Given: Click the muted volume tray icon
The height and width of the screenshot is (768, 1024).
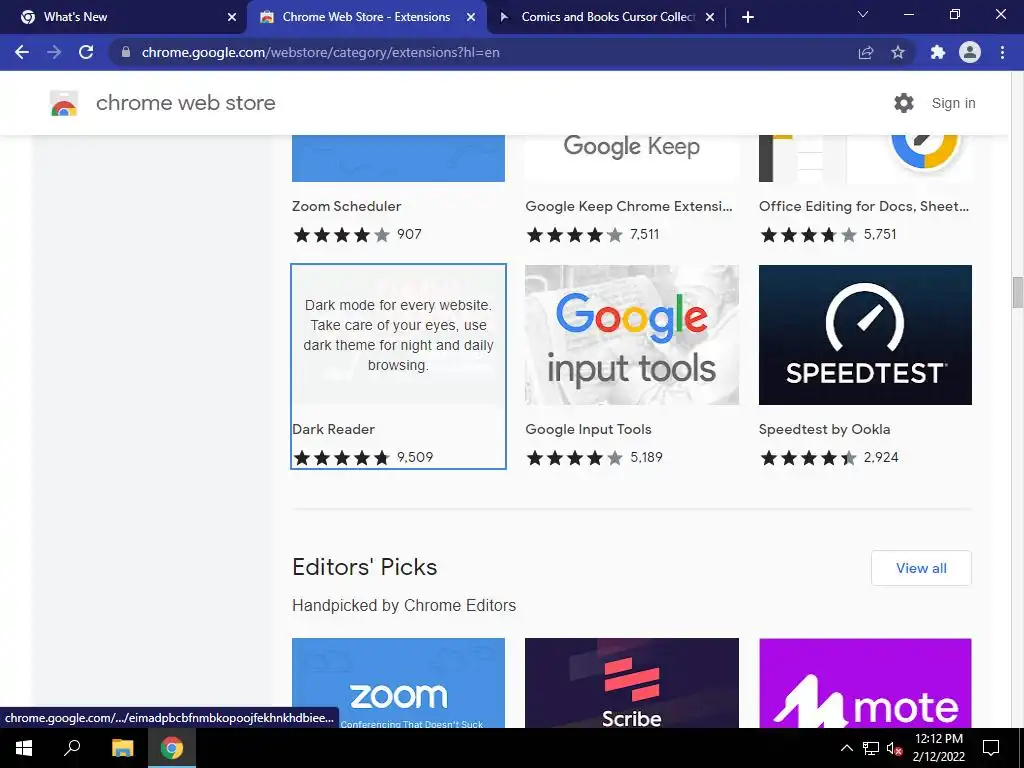Looking at the screenshot, I should coord(894,748).
